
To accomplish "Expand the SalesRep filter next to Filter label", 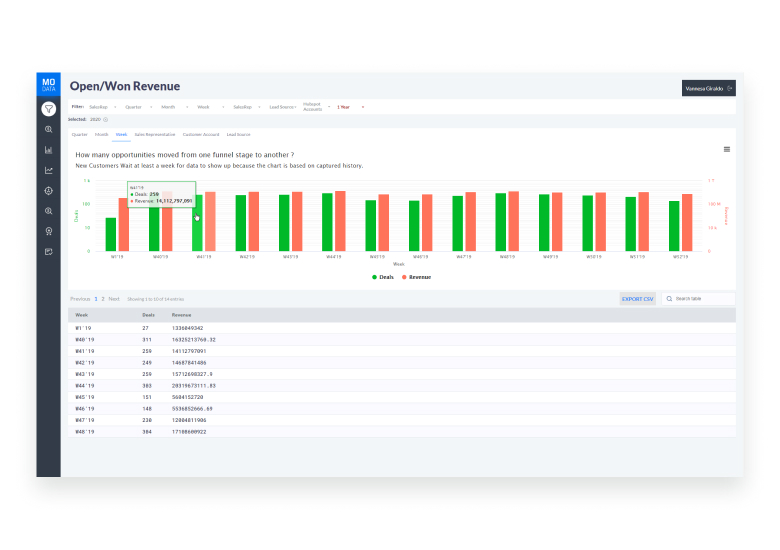I will pos(102,107).
